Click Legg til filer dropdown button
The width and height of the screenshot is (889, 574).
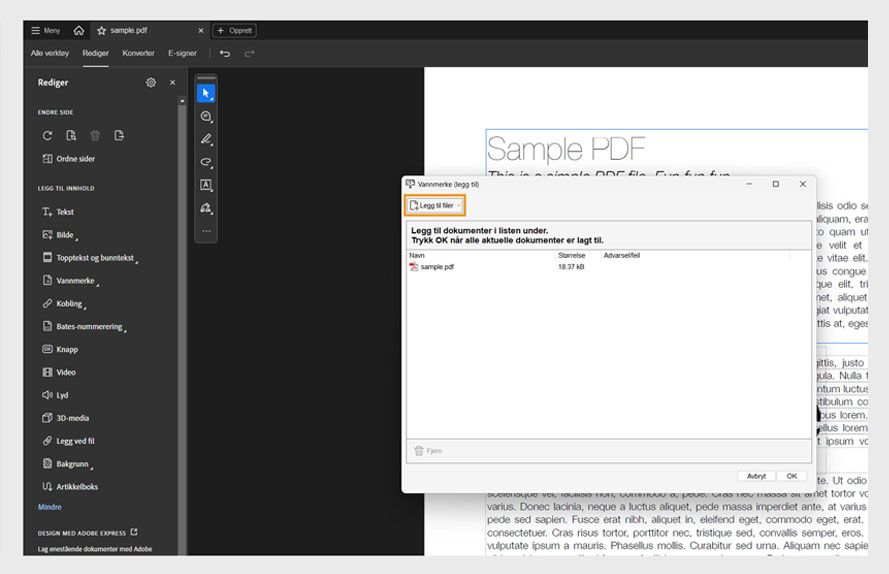click(x=435, y=205)
